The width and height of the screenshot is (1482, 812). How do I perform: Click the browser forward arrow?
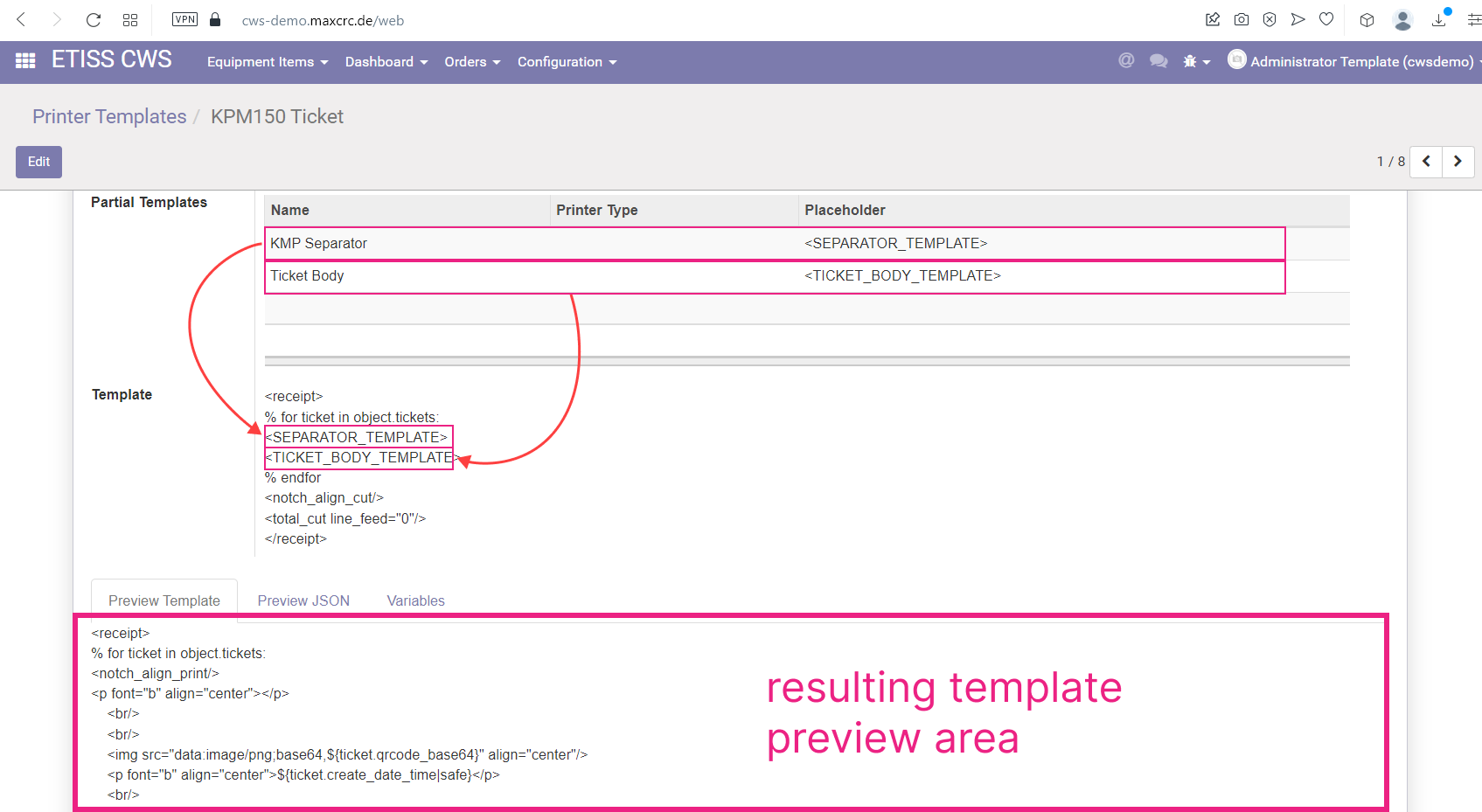tap(57, 19)
